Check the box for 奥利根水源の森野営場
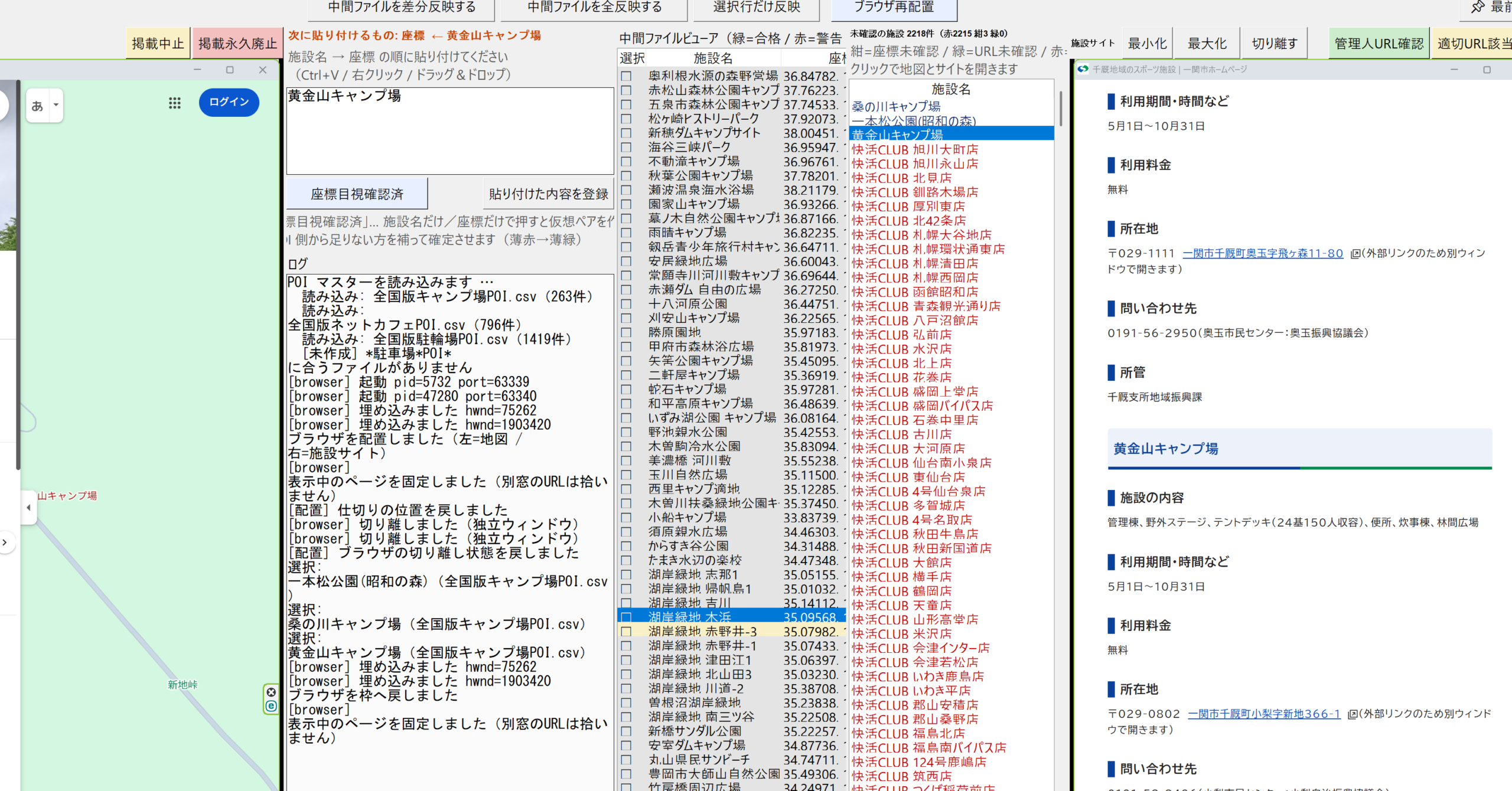 pos(626,76)
